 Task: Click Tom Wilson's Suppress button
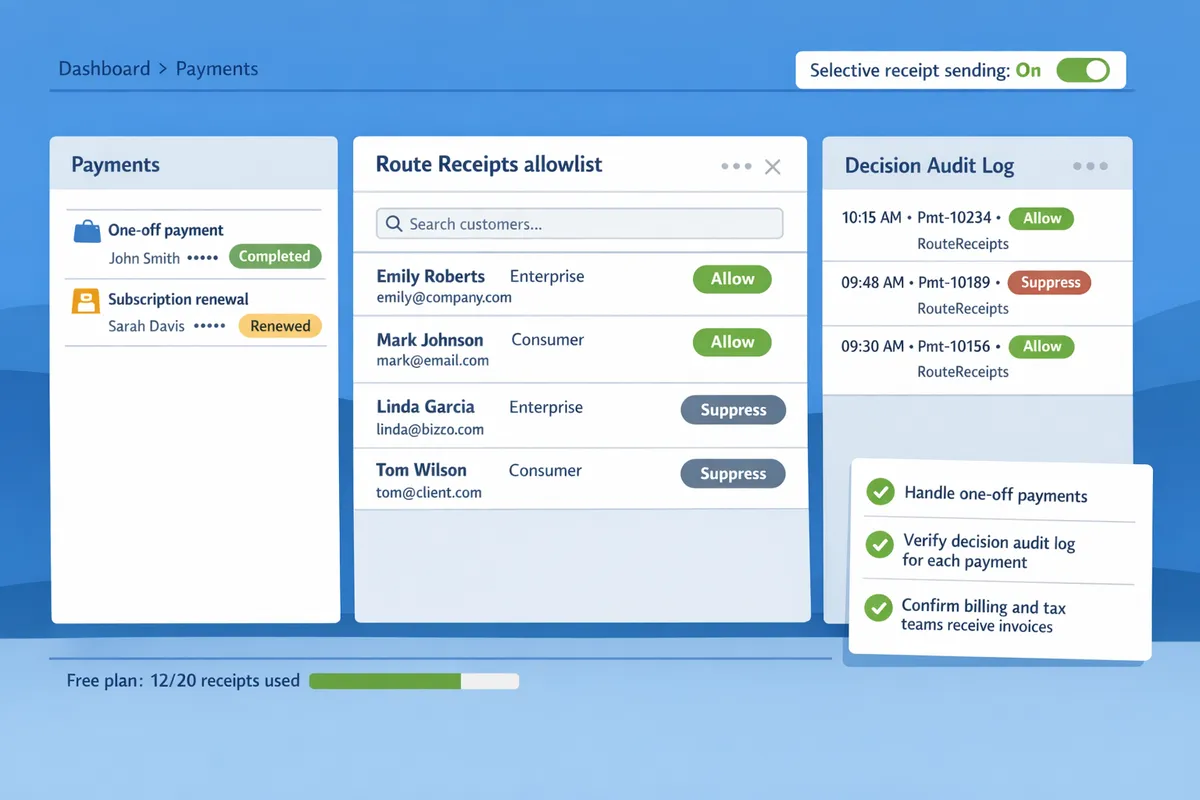[733, 473]
